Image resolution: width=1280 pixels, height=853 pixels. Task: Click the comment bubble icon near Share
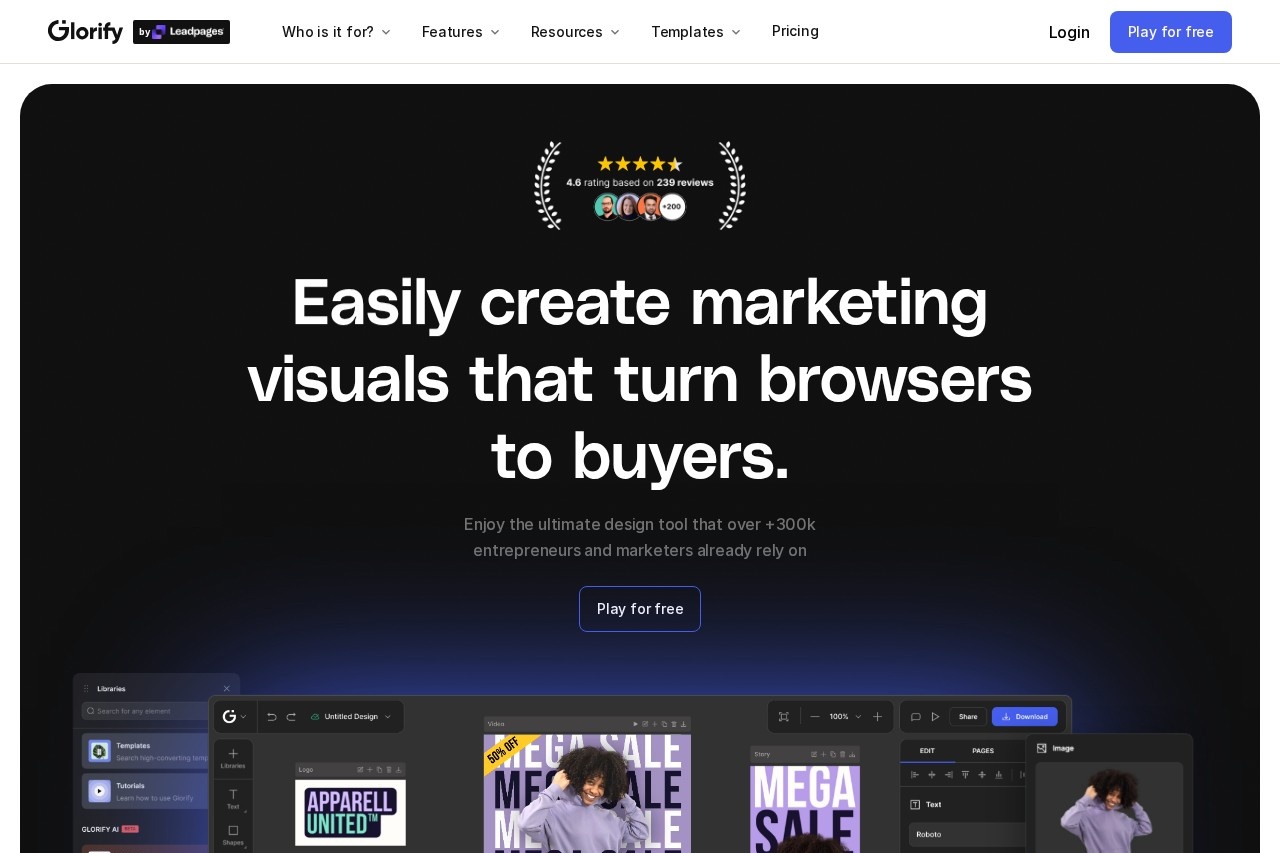pyautogui.click(x=916, y=717)
